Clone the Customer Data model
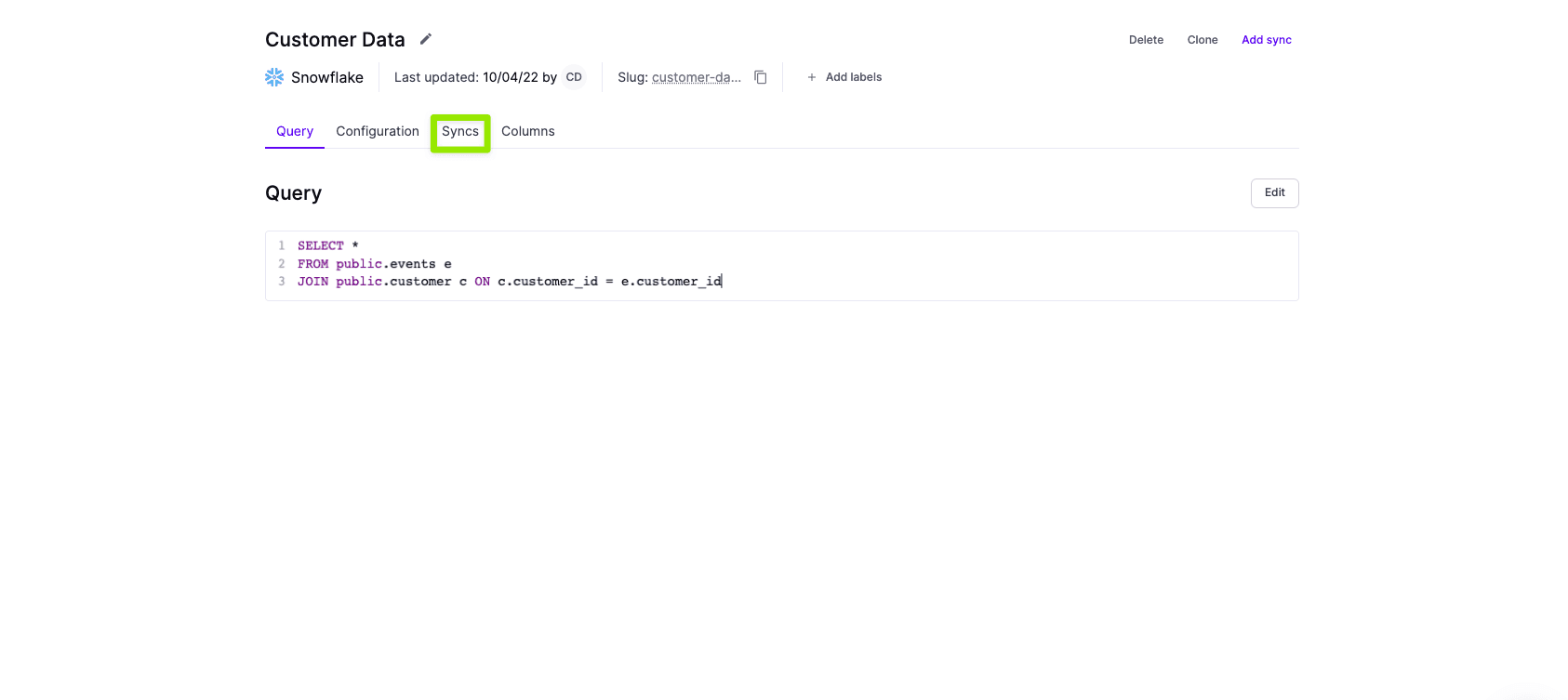Screen dimensions: 1568x700 (1203, 40)
